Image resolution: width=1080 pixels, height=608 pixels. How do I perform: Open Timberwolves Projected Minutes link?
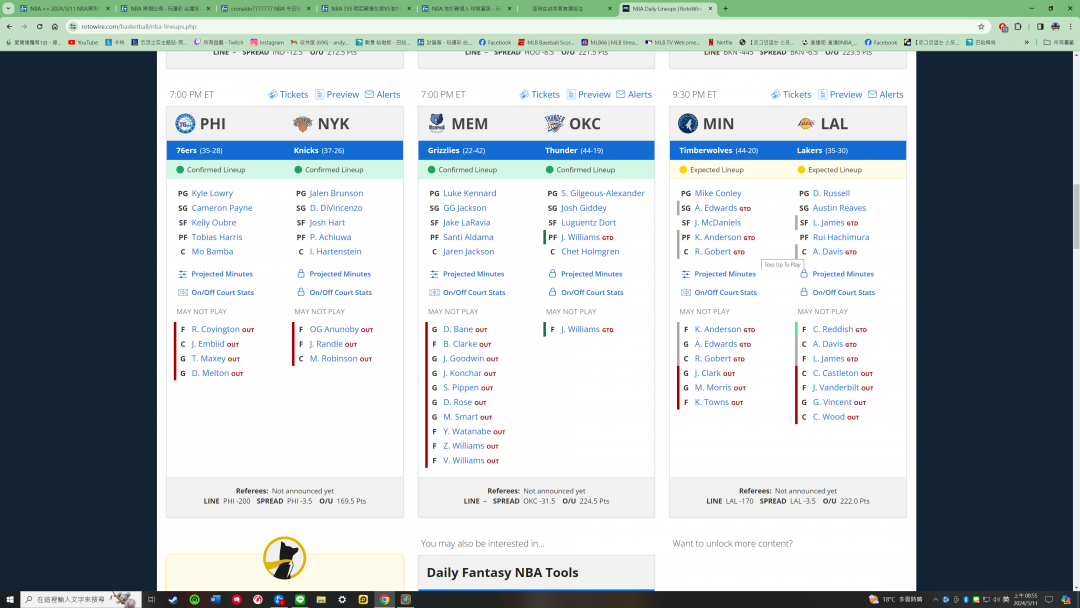(725, 274)
